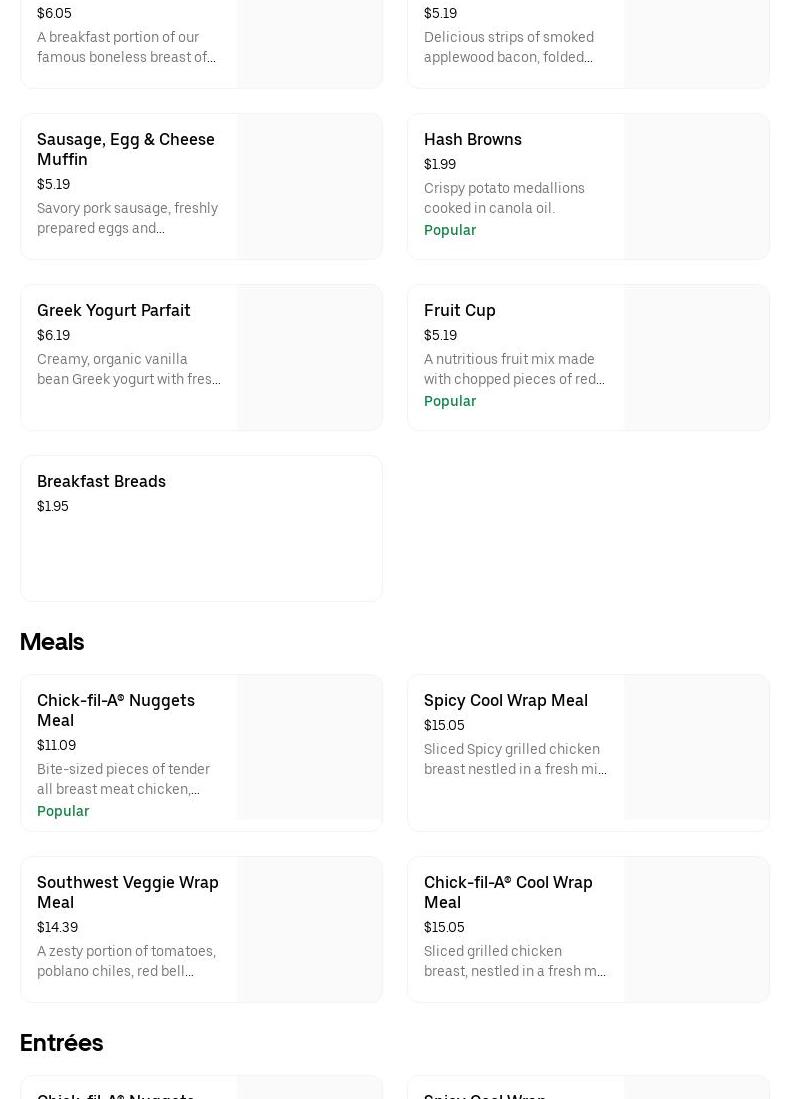Click the Greek Yogurt Parfait image thumbnail

click(309, 358)
